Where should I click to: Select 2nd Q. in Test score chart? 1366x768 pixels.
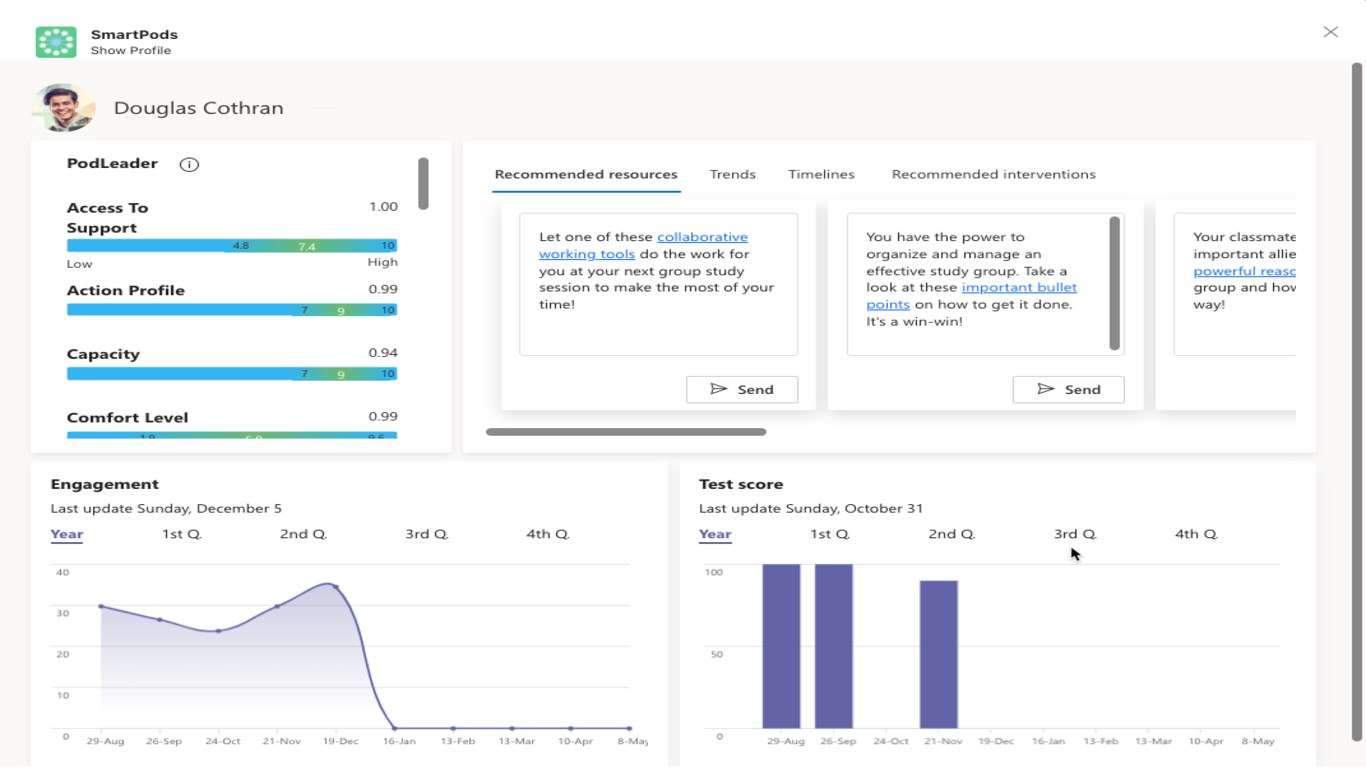click(x=952, y=534)
